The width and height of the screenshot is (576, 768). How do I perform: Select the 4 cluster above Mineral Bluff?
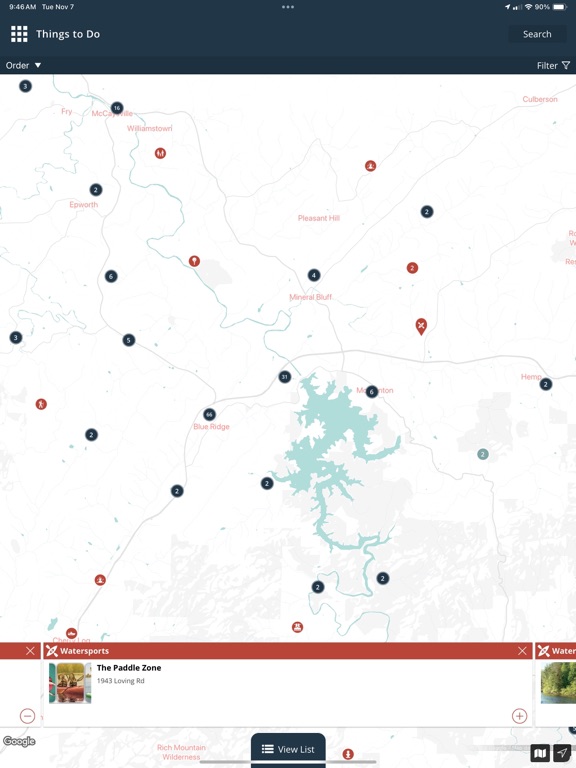tap(314, 275)
